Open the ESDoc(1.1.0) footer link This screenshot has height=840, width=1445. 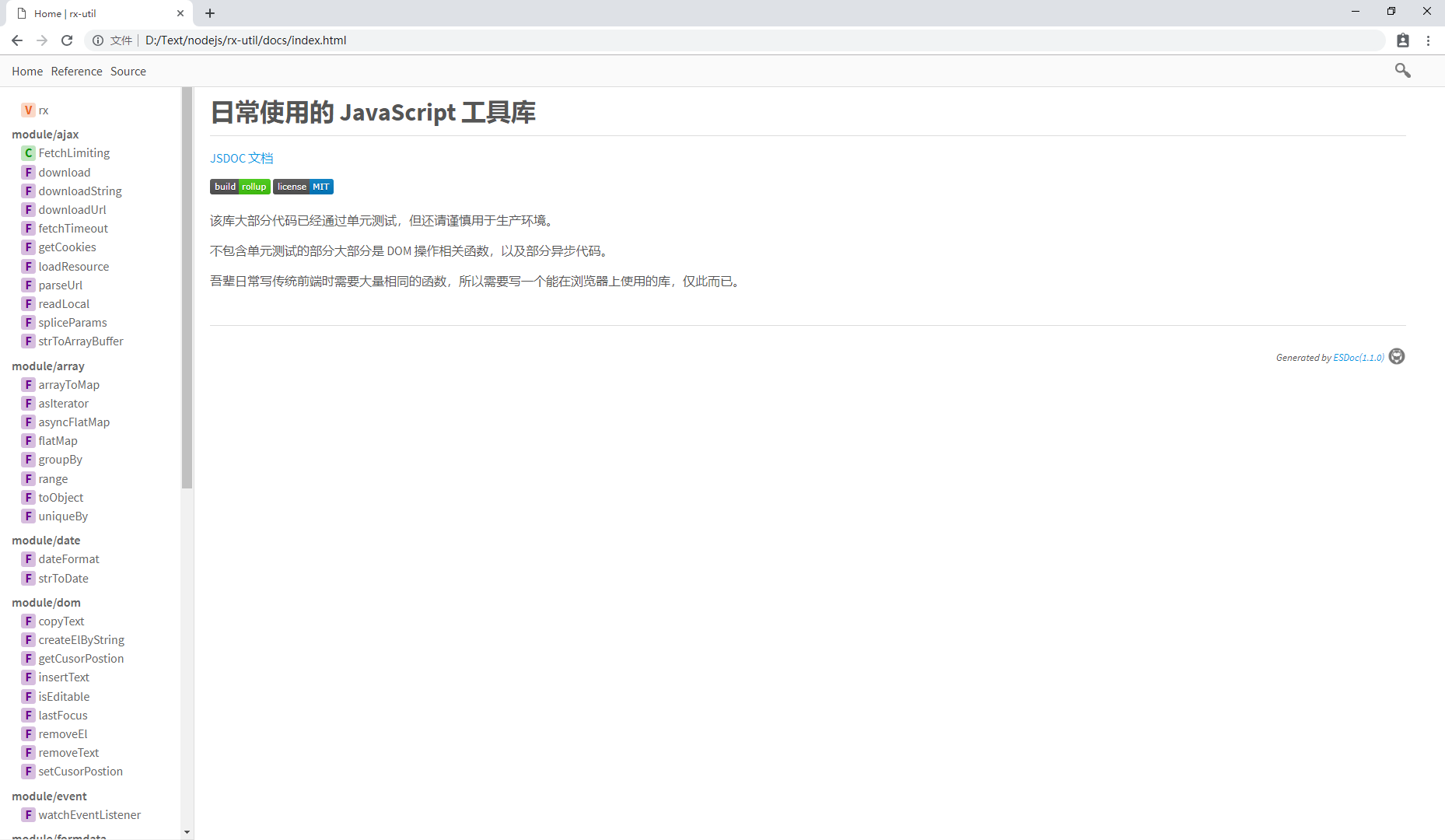pos(1359,358)
